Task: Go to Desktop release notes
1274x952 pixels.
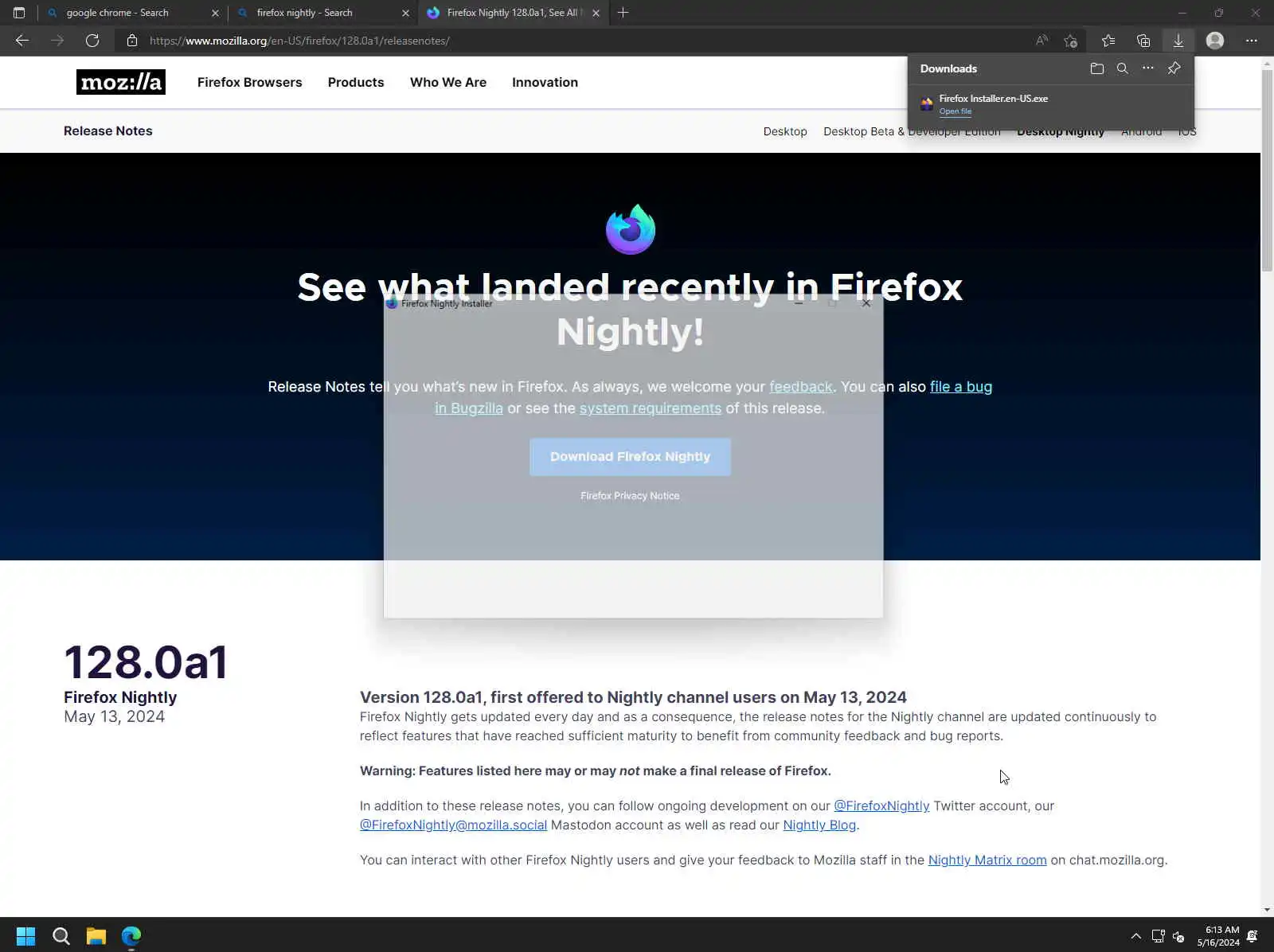Action: [x=785, y=131]
